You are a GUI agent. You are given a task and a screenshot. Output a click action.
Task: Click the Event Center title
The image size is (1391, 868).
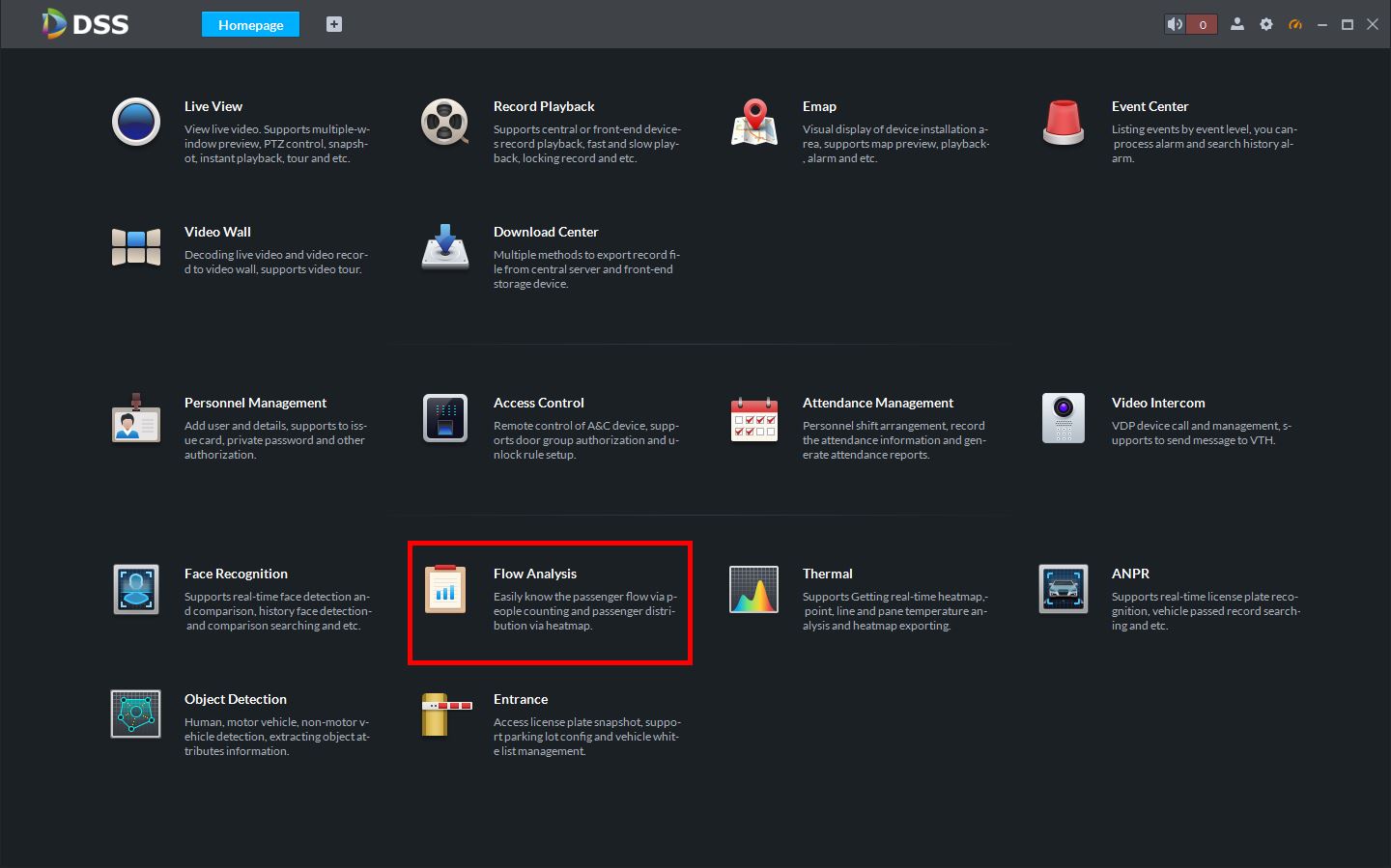[x=1150, y=106]
